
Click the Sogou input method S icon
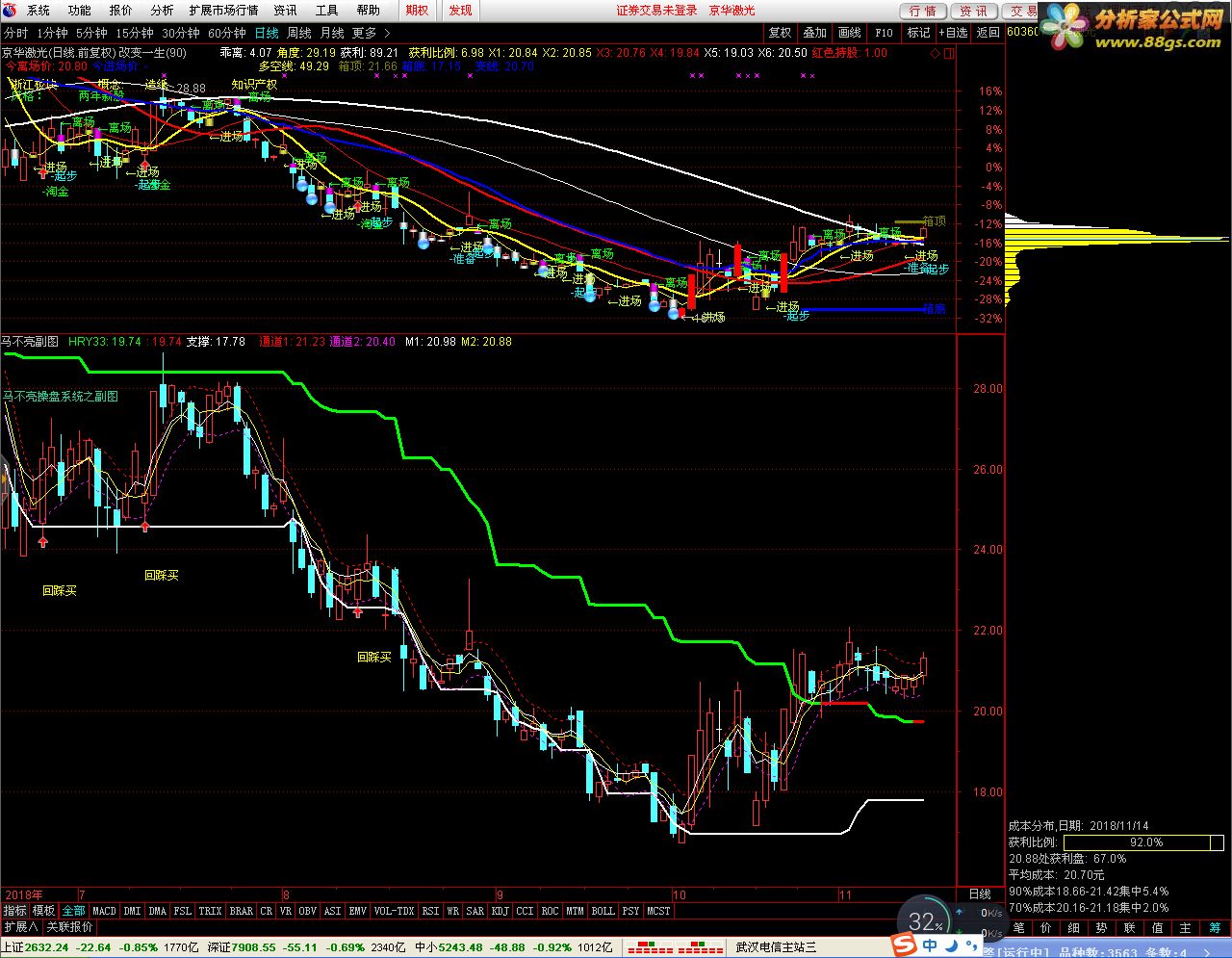point(904,946)
